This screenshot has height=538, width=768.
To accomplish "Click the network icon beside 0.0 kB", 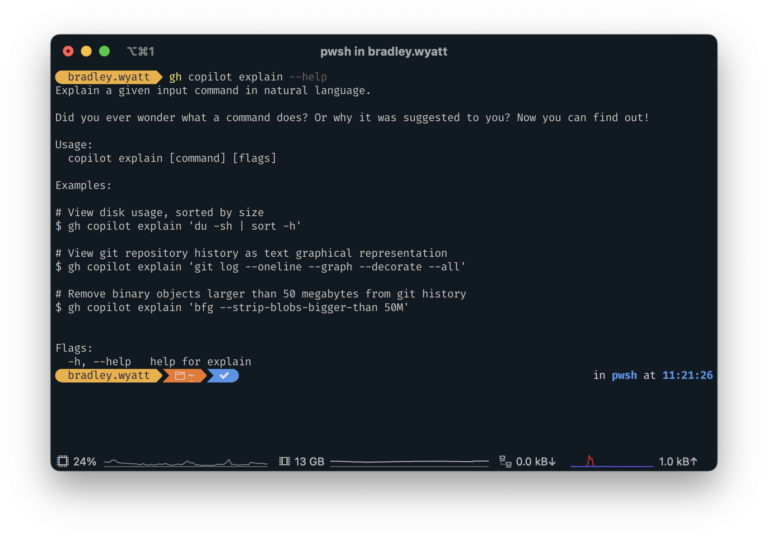I will [x=505, y=462].
